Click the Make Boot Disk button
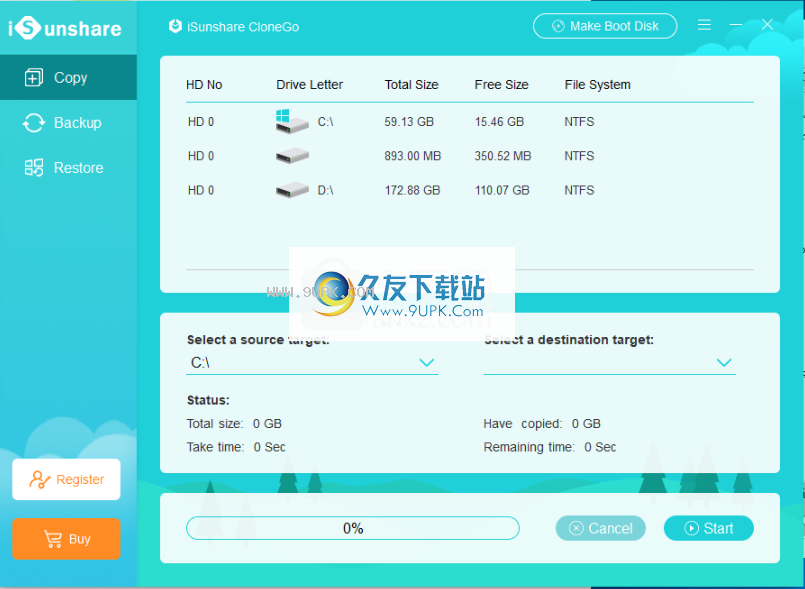 (x=605, y=26)
